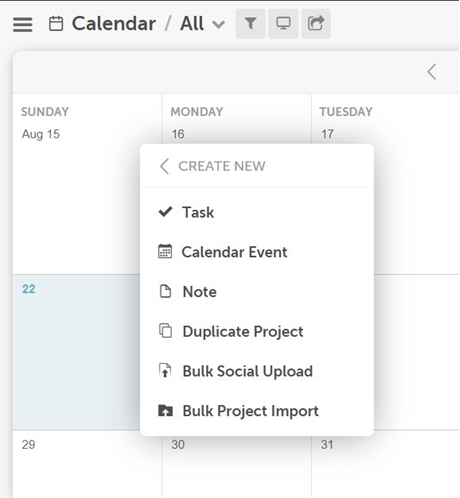Click the calendar icon beside Calendar title
The image size is (460, 498).
click(56, 24)
